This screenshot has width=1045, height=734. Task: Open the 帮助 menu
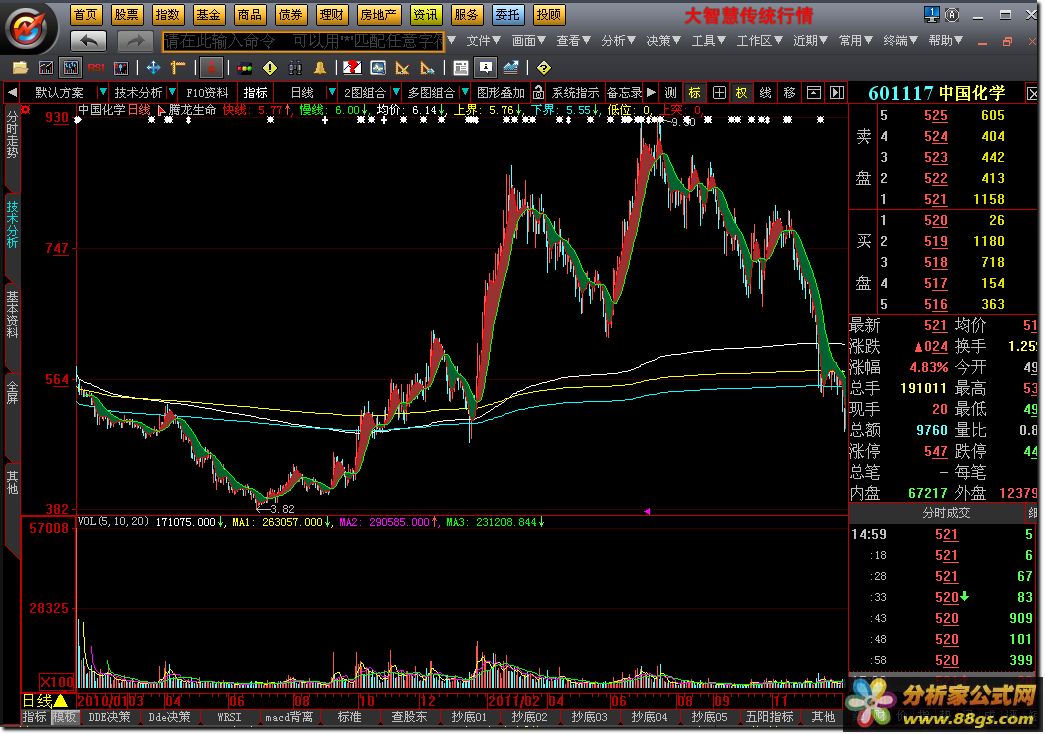(x=946, y=41)
